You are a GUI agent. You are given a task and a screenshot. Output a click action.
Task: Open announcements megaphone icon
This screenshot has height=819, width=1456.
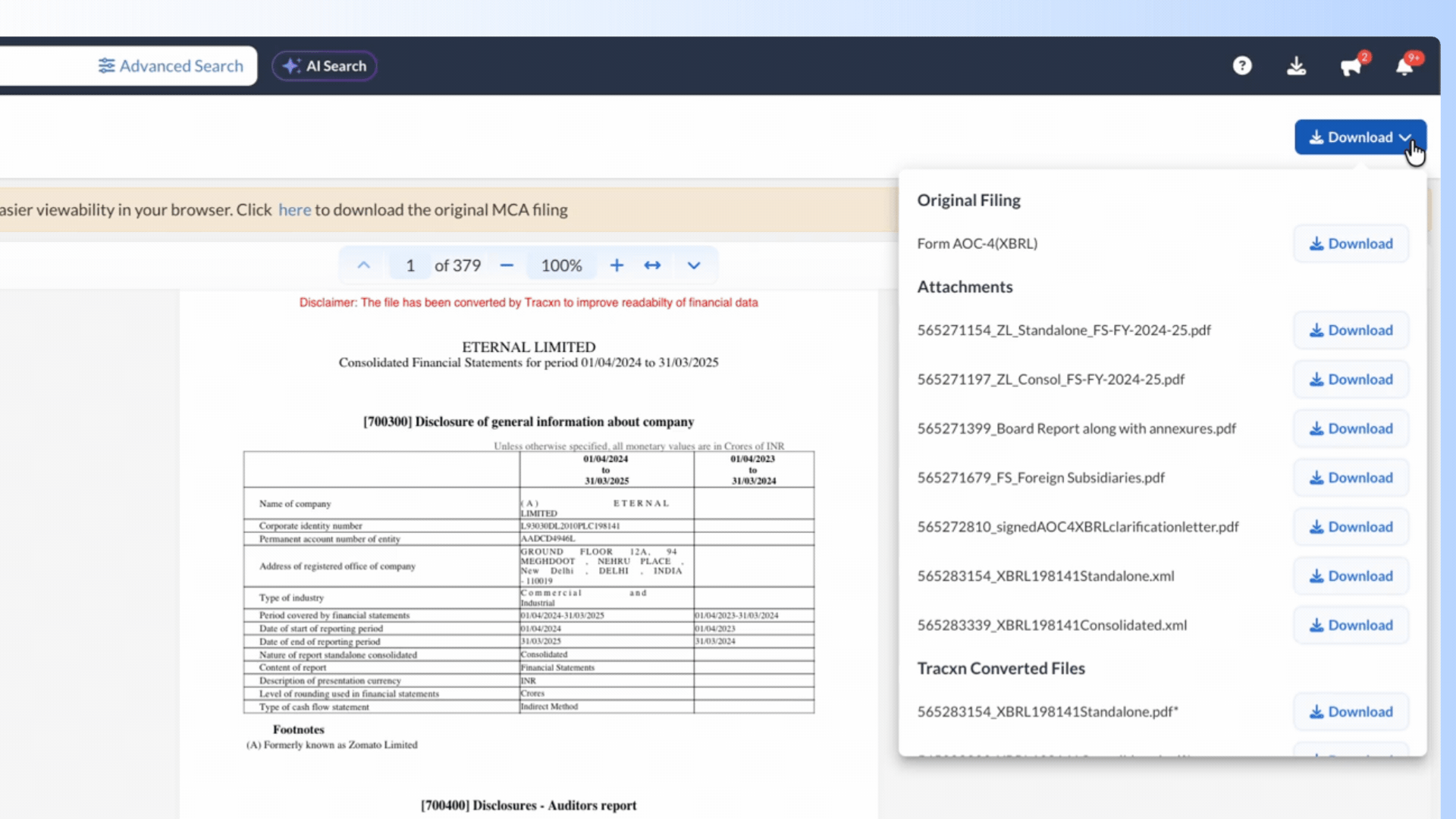pos(1351,67)
